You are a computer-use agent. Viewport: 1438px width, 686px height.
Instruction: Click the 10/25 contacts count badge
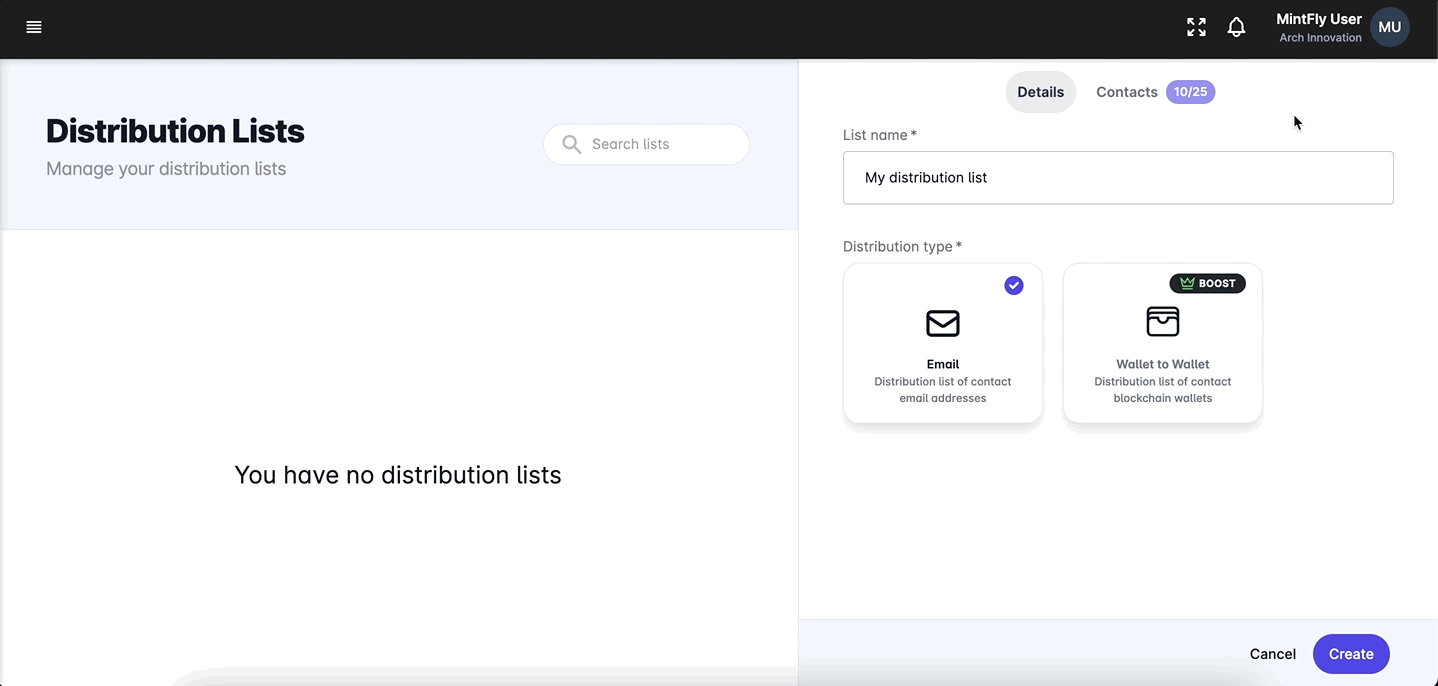[x=1190, y=92]
